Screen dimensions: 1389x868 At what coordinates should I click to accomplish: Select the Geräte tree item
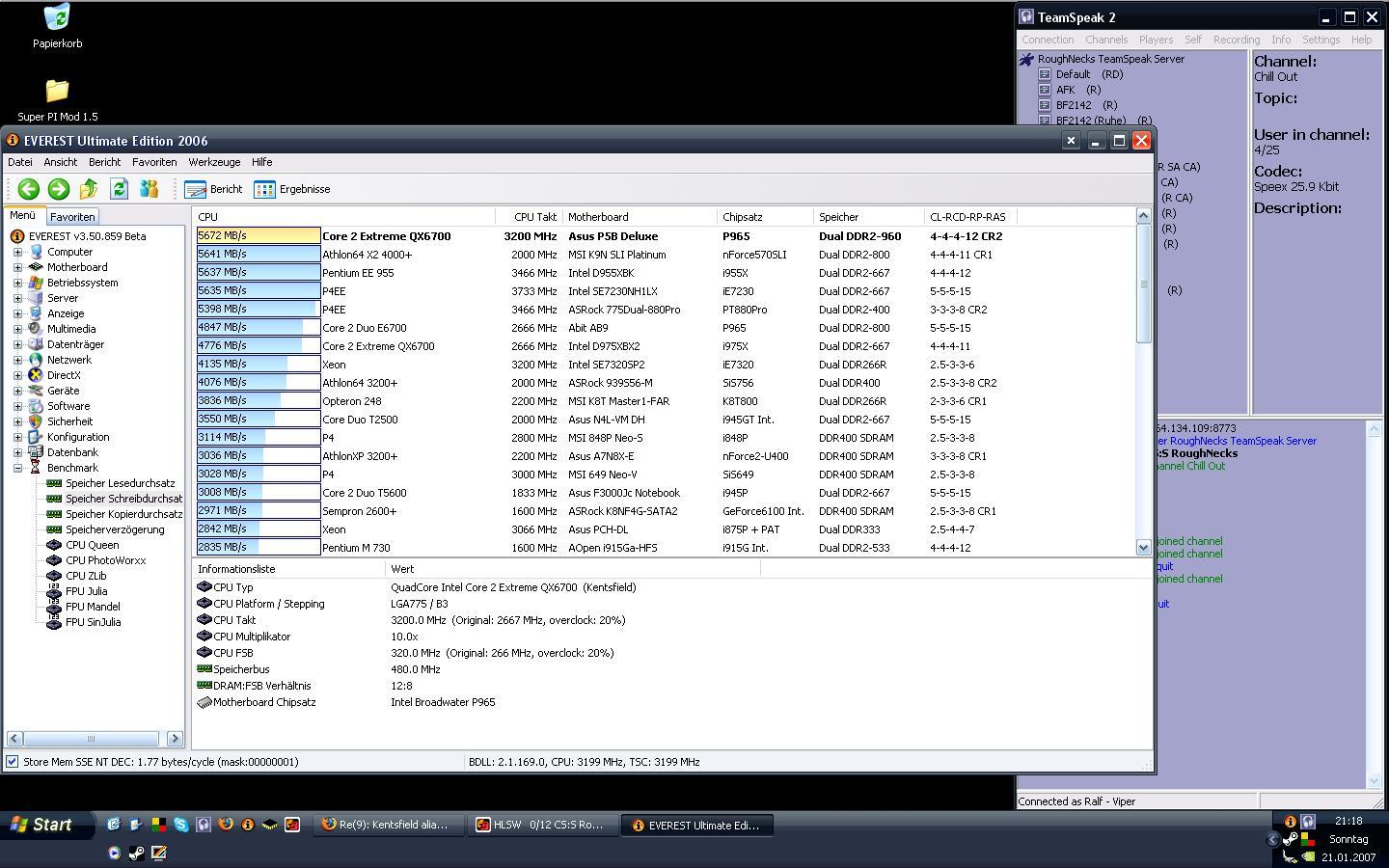pyautogui.click(x=63, y=391)
